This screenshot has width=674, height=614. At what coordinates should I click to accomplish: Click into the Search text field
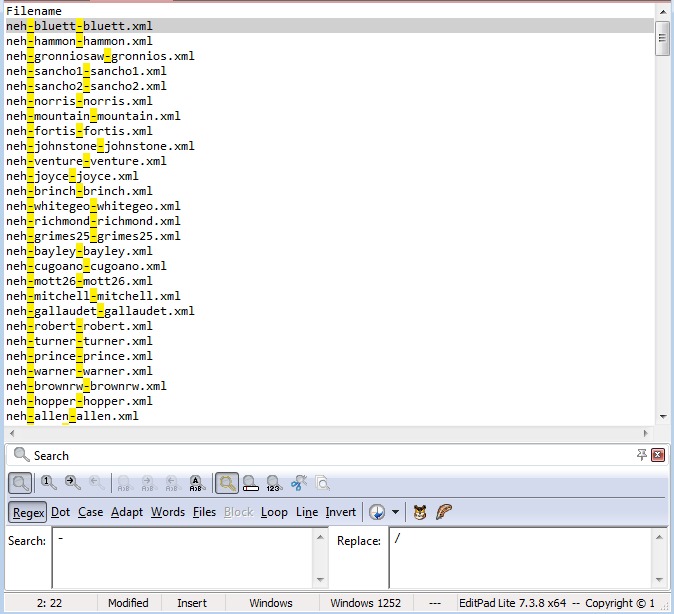coord(184,558)
